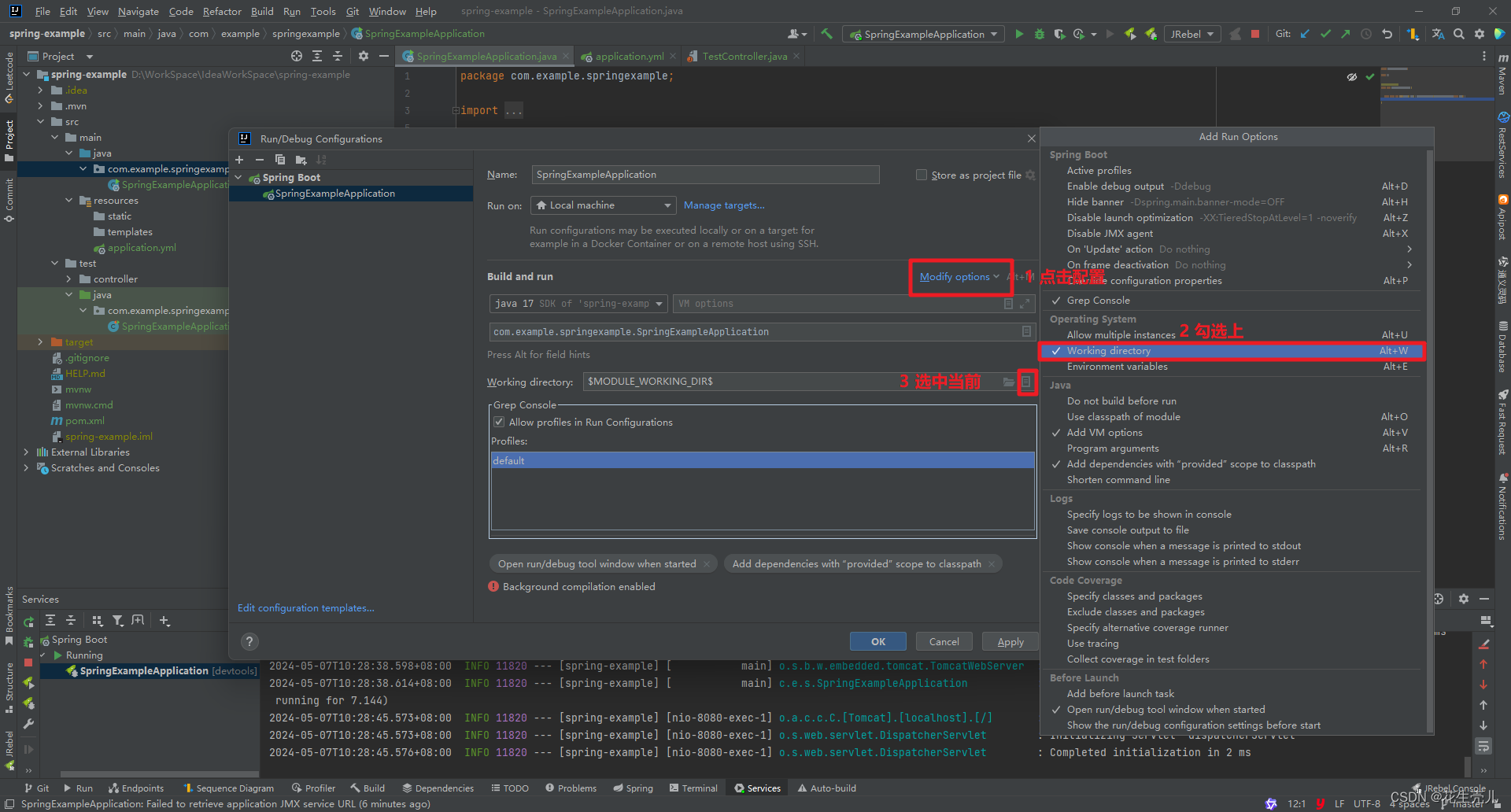Click the red Stop icon in main toolbar
This screenshot has height=812, width=1511.
(x=1255, y=34)
